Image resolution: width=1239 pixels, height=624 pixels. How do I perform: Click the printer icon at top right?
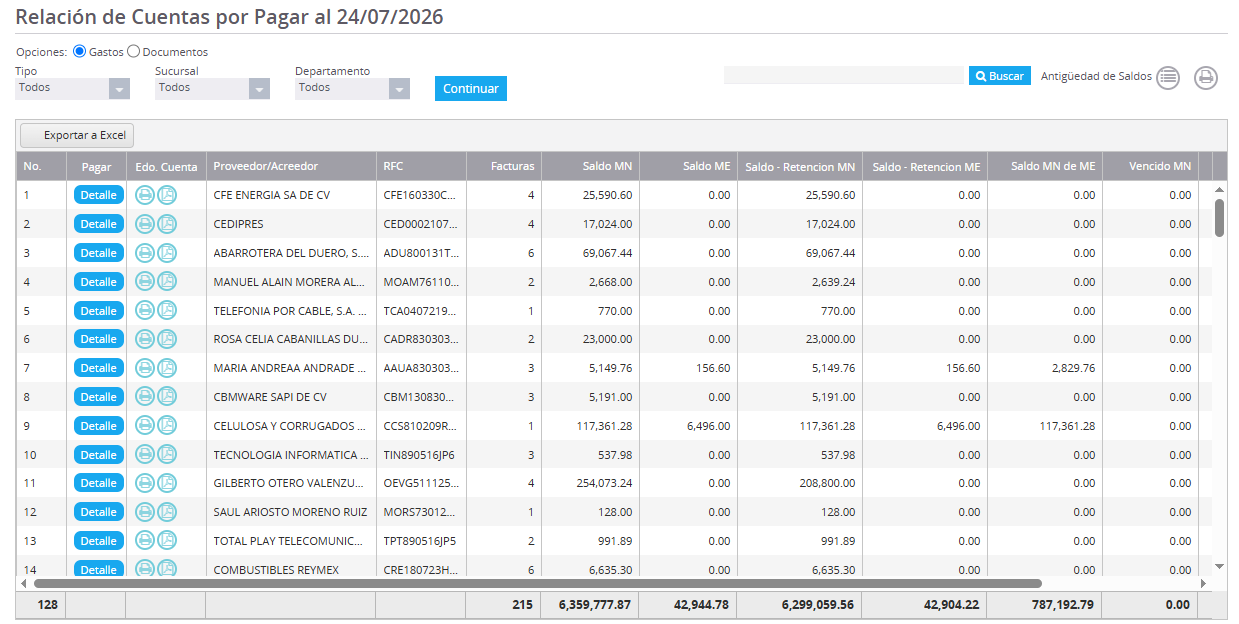coord(1206,77)
